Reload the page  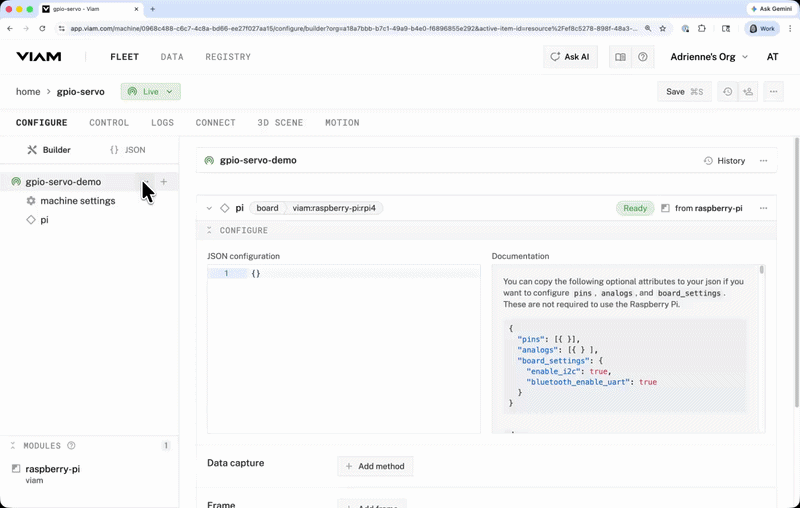click(42, 29)
